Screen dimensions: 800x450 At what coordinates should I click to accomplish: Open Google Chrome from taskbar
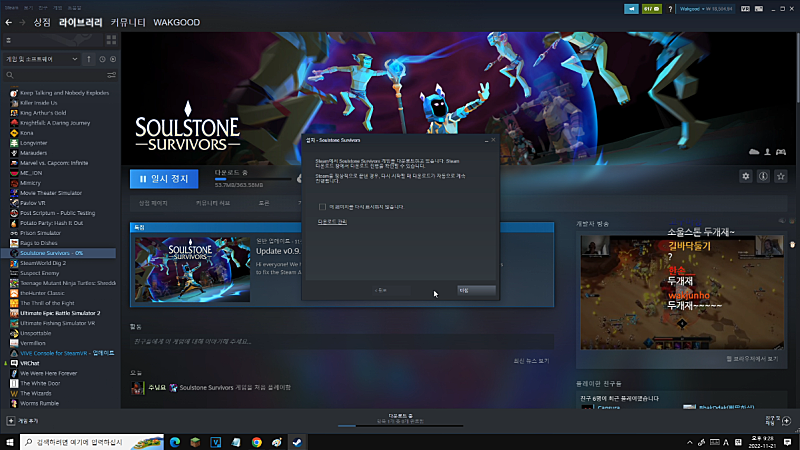257,442
